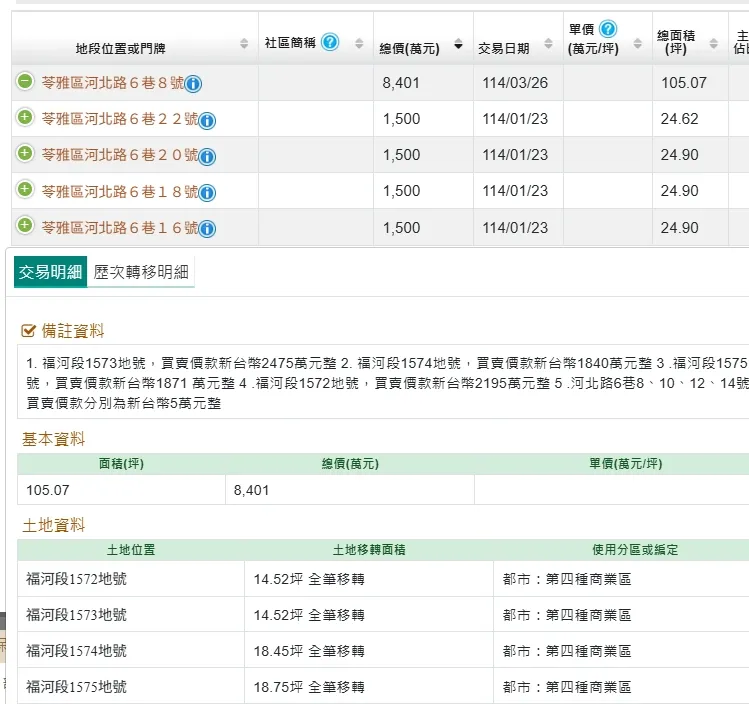Open help icon next to 單價 header

tap(608, 29)
